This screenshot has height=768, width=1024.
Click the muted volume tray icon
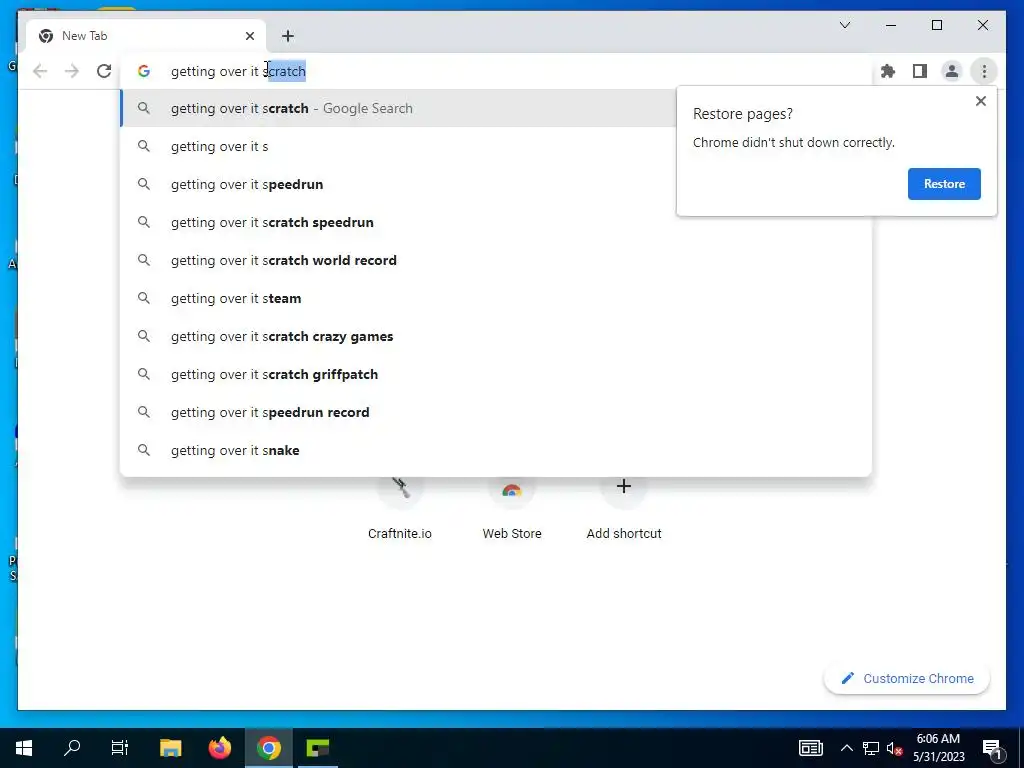point(894,748)
